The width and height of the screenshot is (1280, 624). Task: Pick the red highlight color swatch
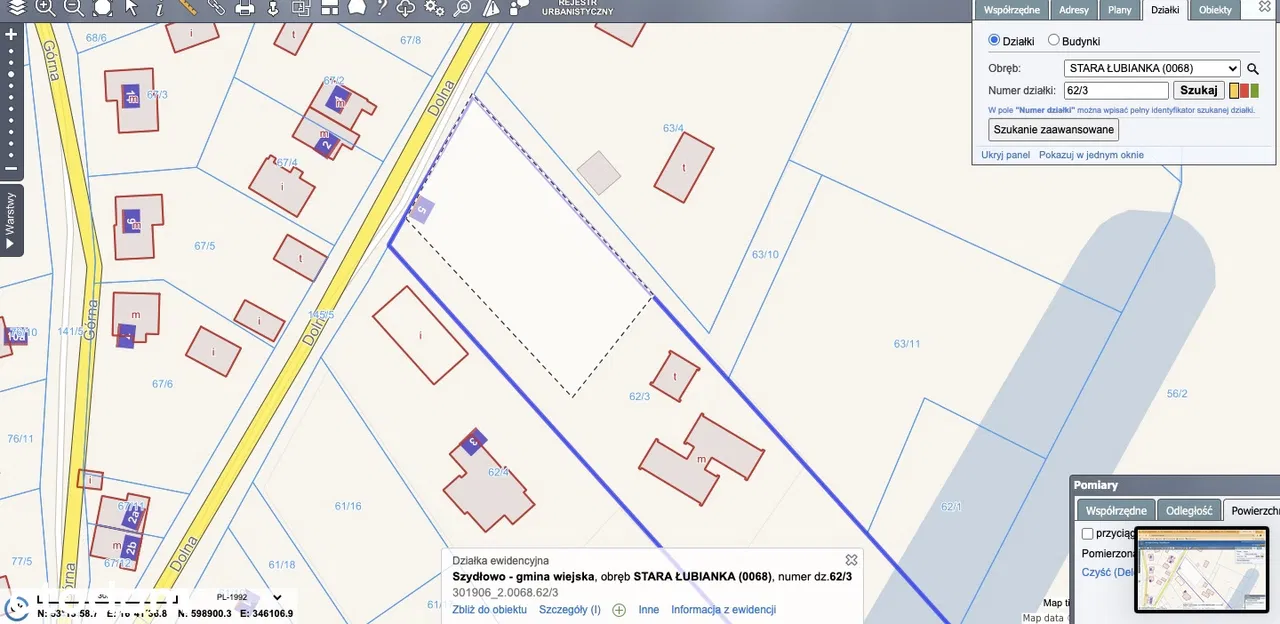click(1244, 91)
